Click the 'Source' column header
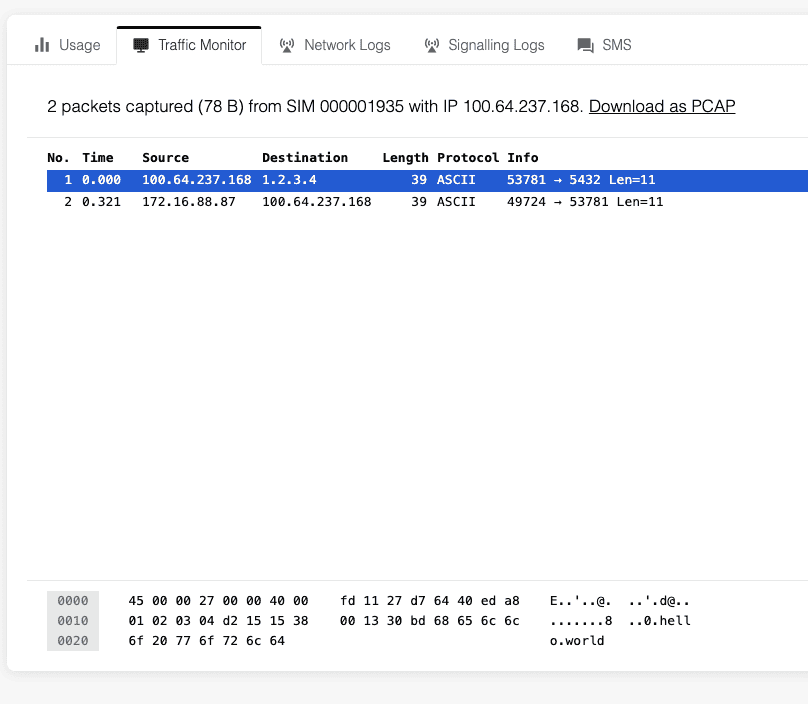This screenshot has width=808, height=704. point(165,158)
